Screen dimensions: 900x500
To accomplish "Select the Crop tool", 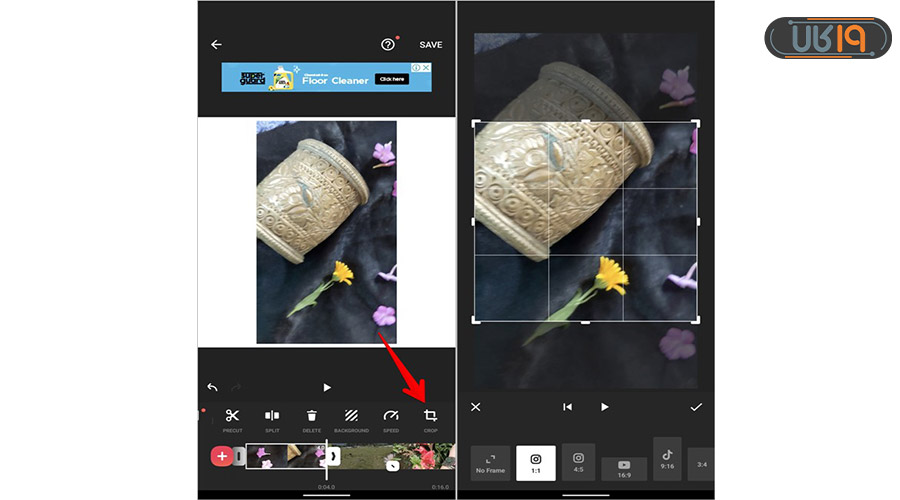I will (x=431, y=418).
